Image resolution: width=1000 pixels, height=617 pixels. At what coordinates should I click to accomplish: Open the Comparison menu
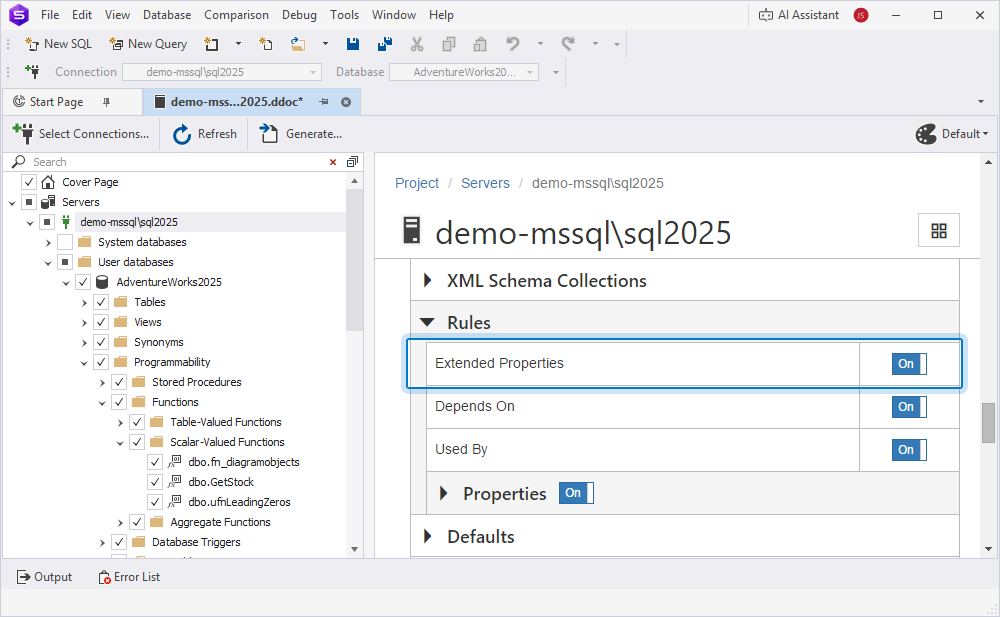pyautogui.click(x=236, y=15)
